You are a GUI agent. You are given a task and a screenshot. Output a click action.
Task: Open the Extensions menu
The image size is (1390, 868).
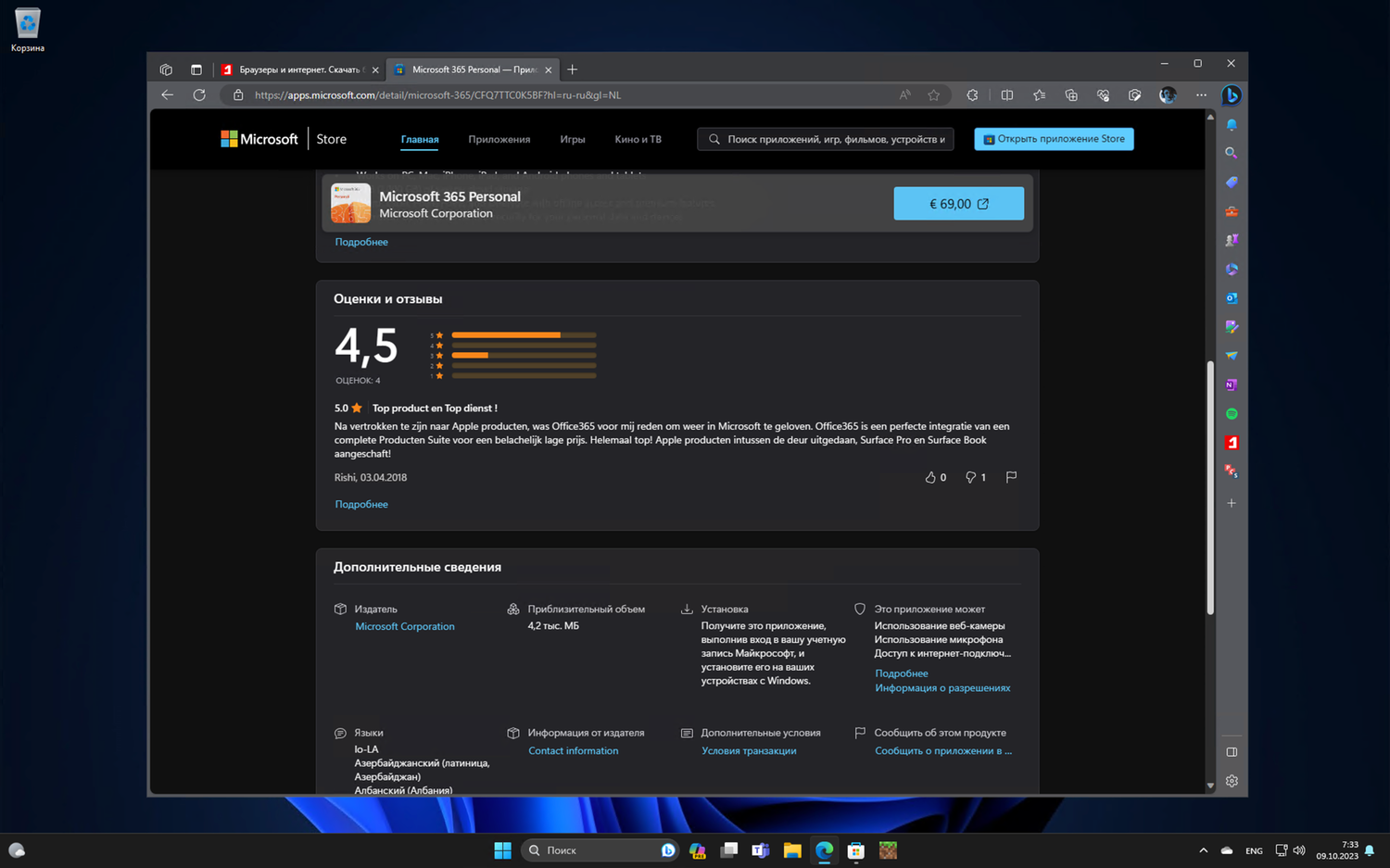972,94
